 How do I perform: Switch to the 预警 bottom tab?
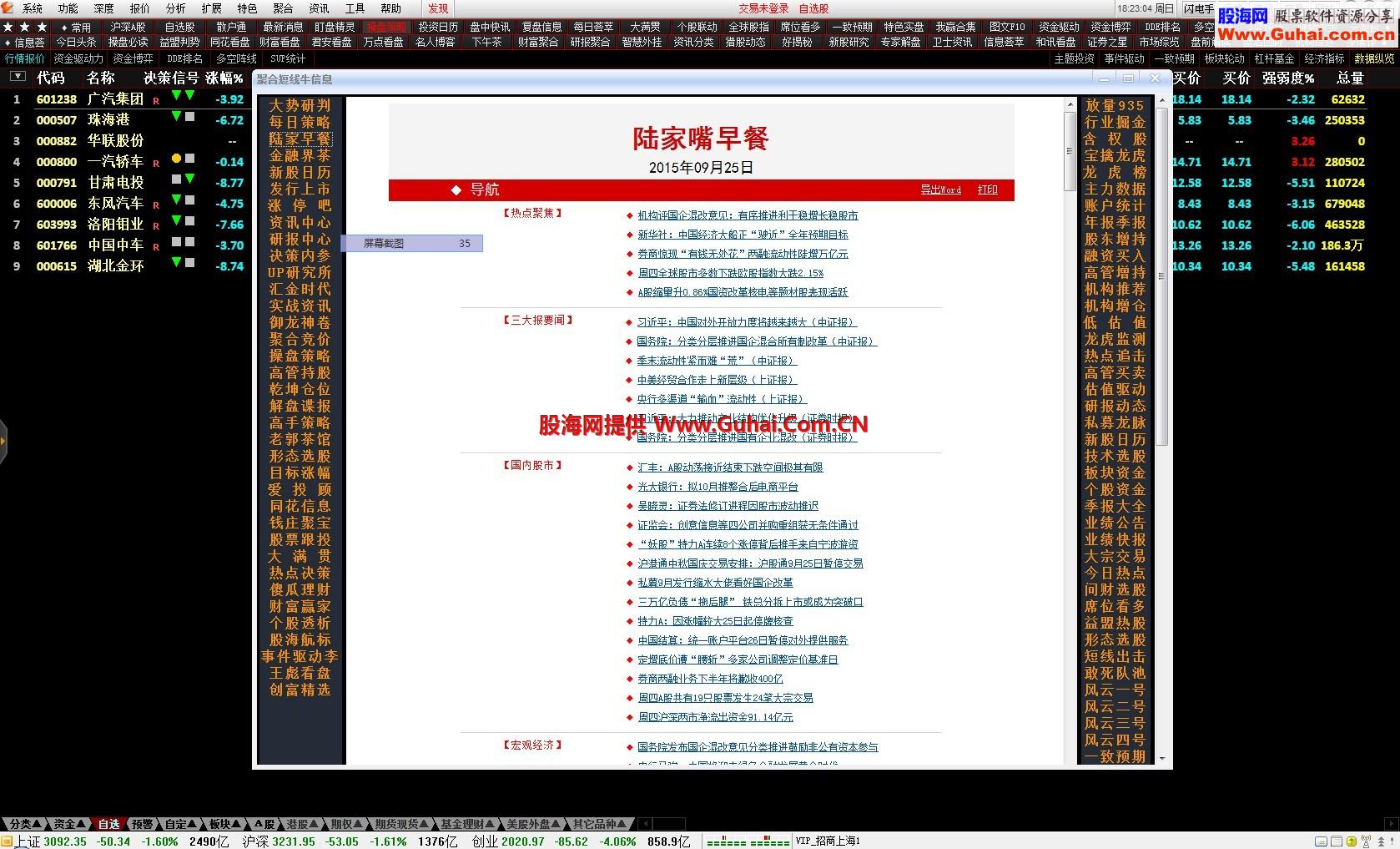coord(143,825)
